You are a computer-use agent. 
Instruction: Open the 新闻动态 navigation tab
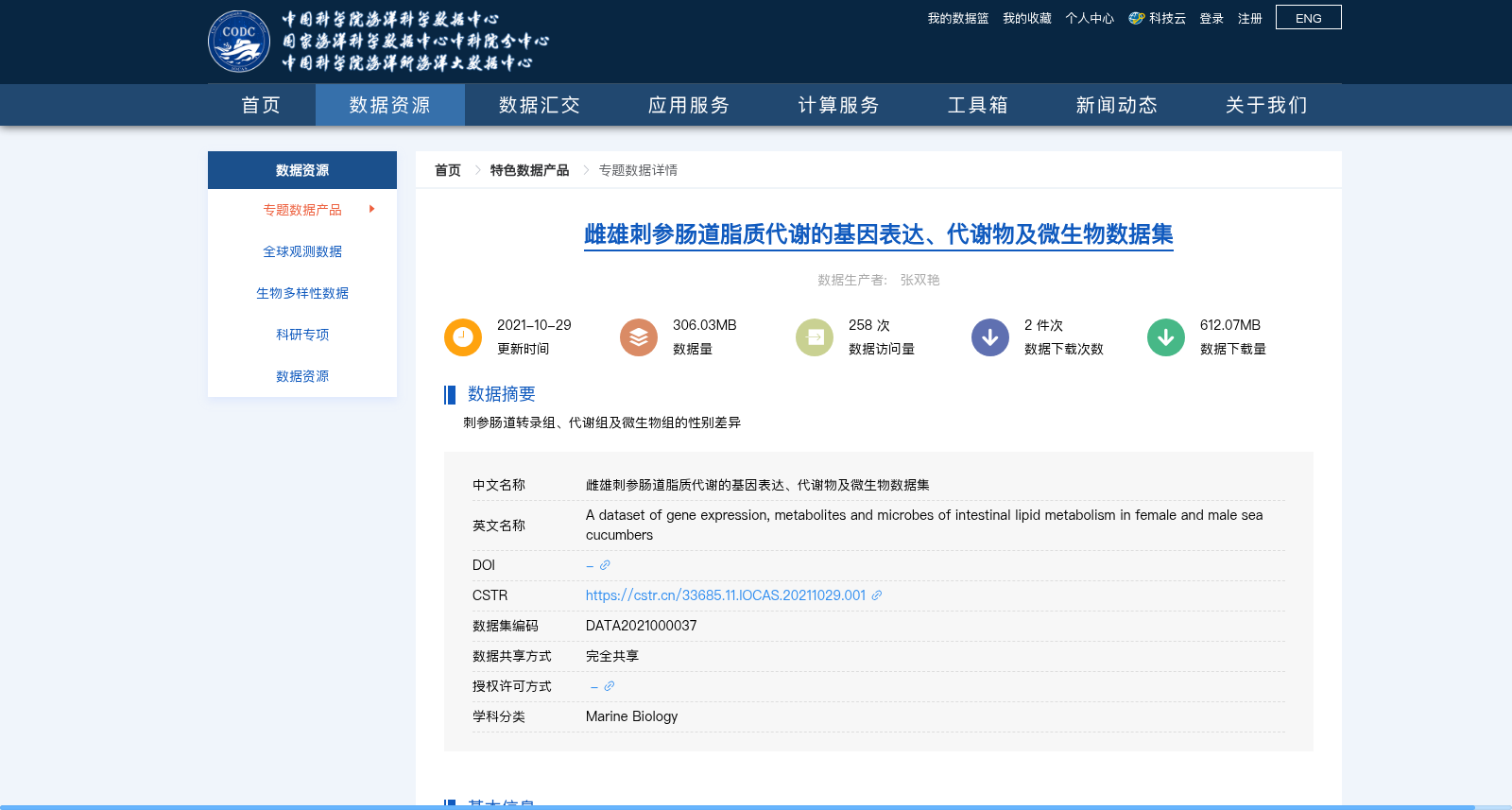[1117, 105]
